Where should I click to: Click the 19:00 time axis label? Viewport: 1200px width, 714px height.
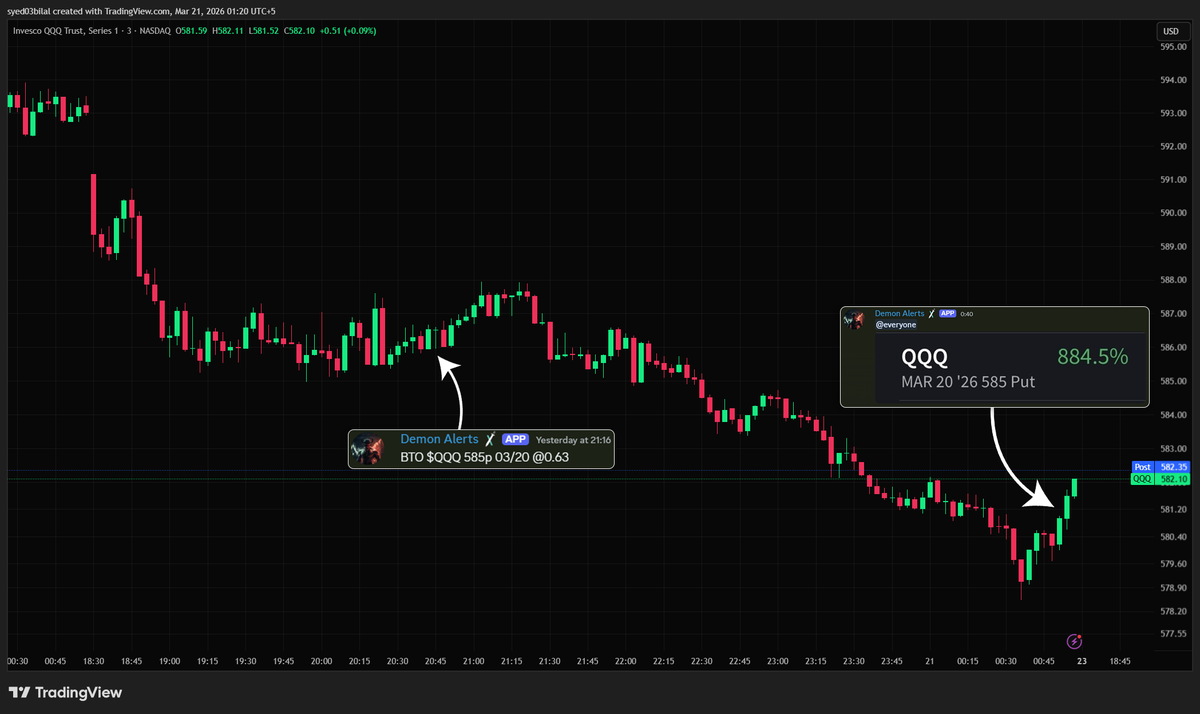(169, 661)
